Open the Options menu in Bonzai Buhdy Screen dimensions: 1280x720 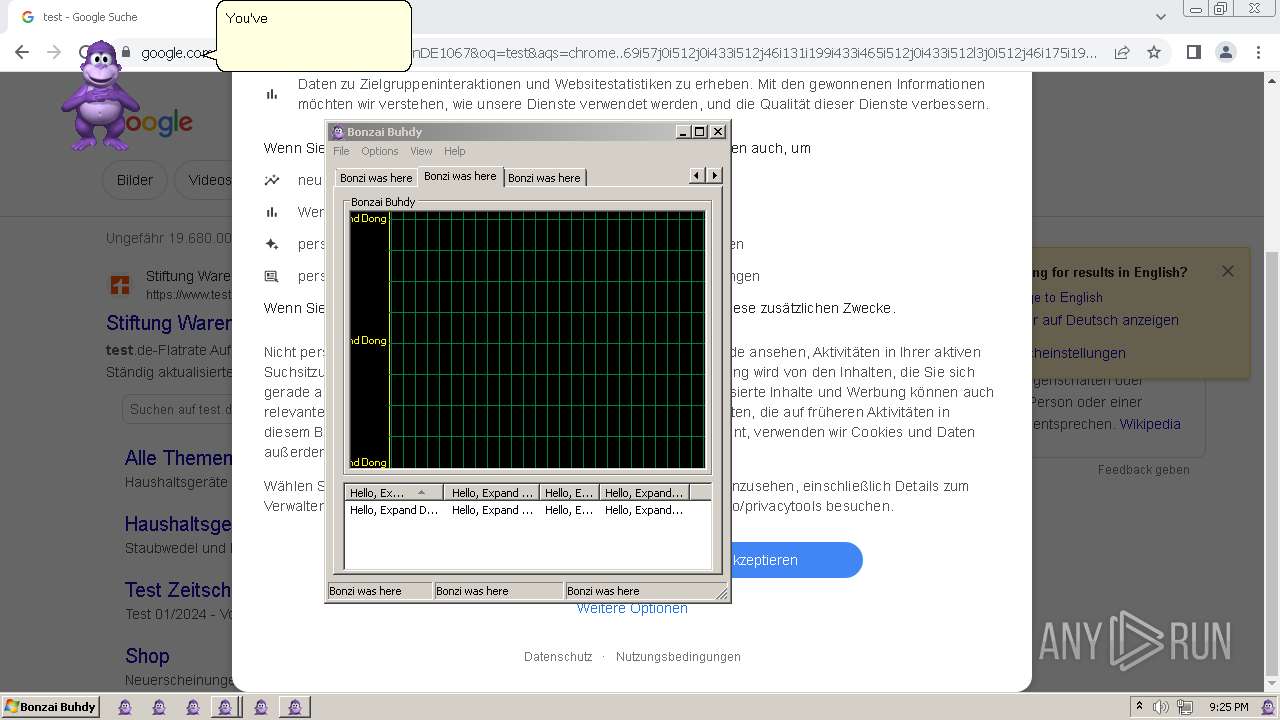[379, 151]
